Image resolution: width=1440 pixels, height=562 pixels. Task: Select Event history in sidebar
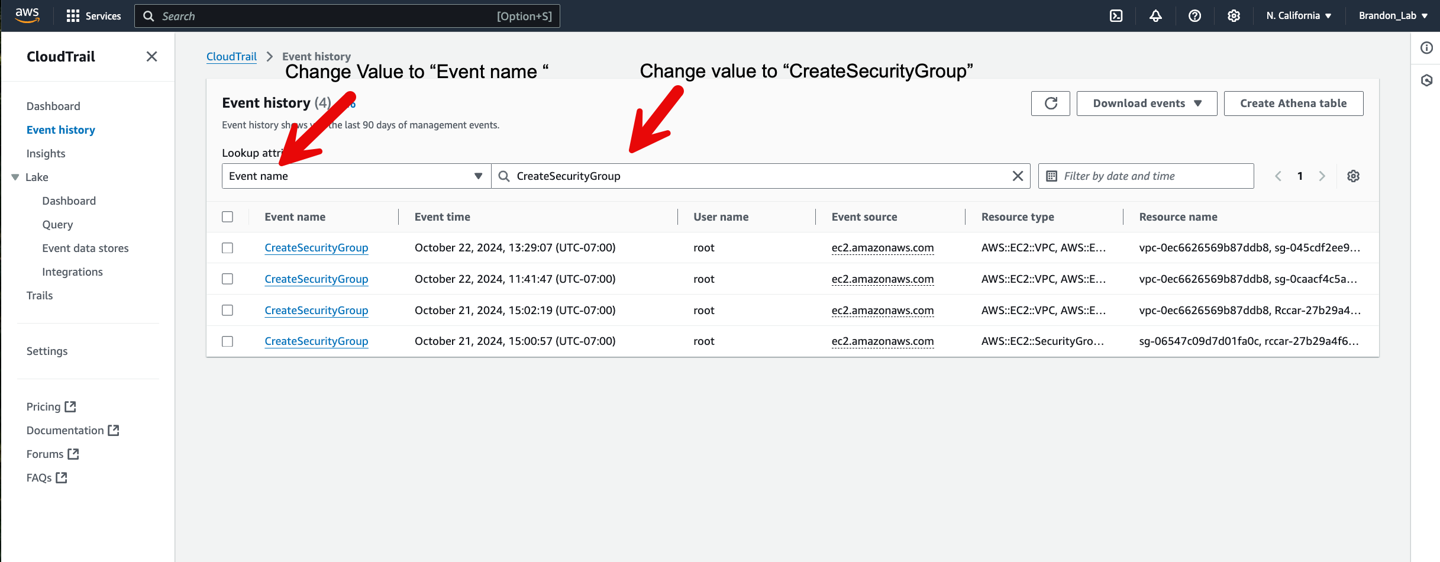click(x=61, y=130)
